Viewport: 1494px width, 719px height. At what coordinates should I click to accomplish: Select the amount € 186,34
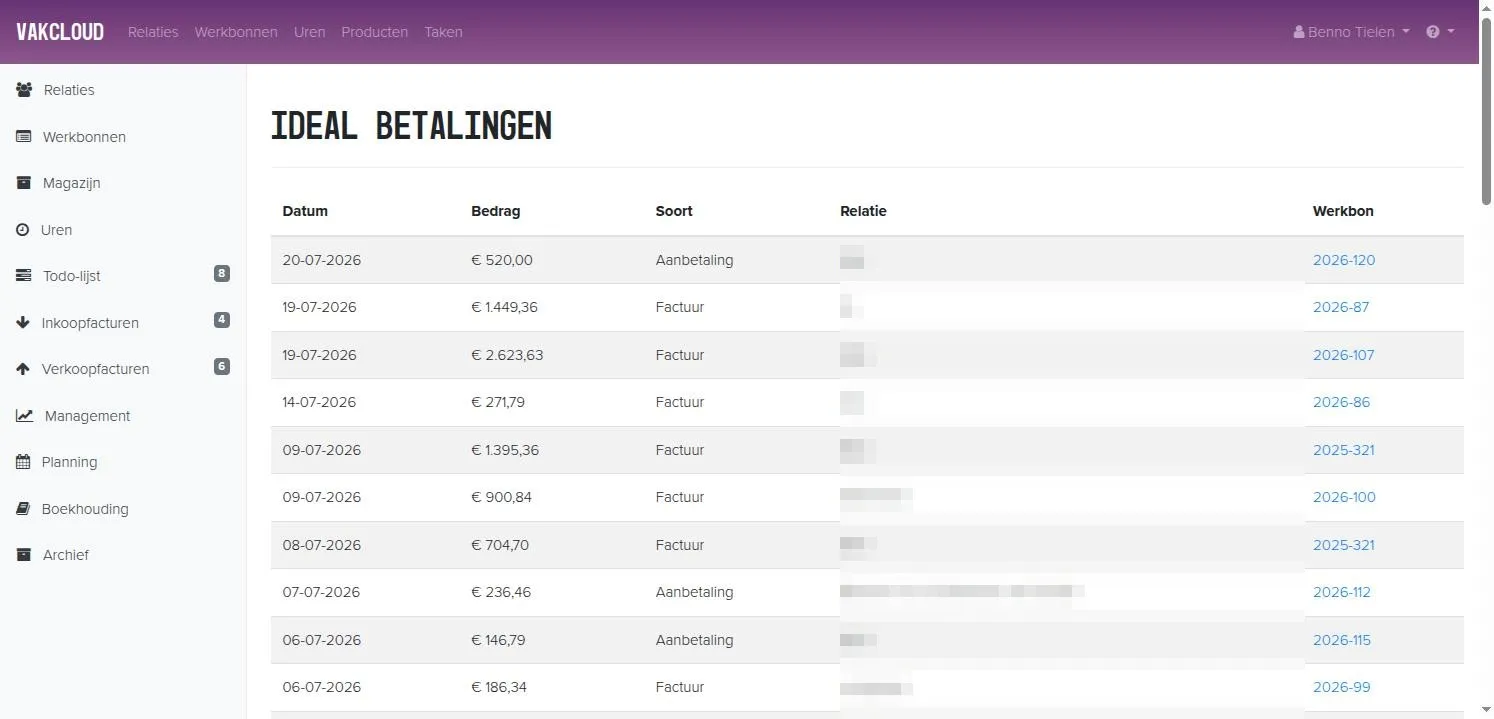(499, 687)
